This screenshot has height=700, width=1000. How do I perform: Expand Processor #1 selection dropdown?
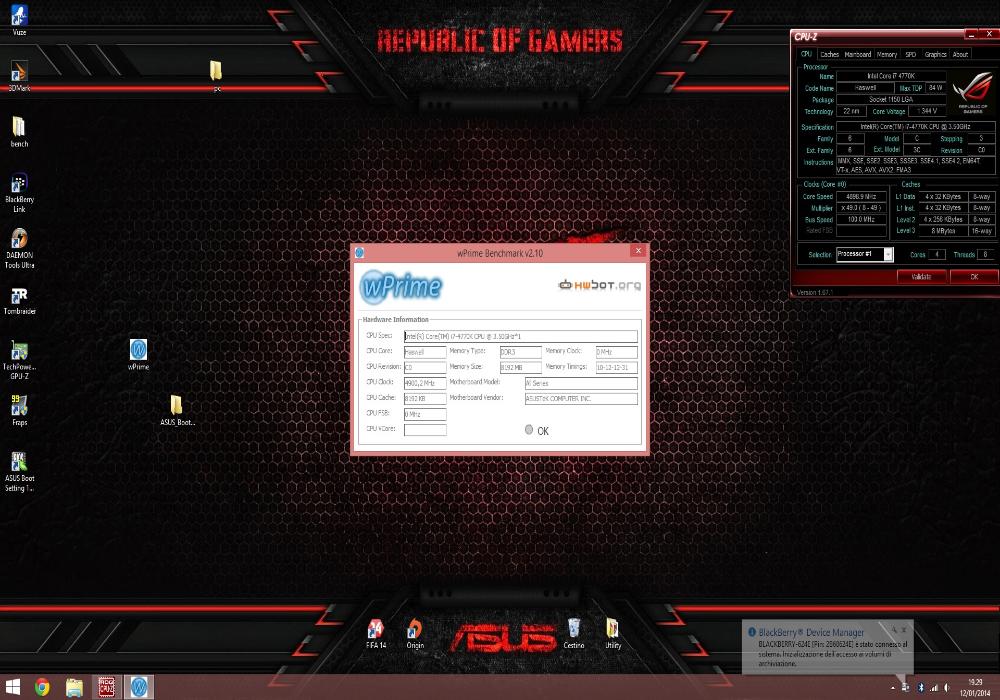click(x=888, y=254)
